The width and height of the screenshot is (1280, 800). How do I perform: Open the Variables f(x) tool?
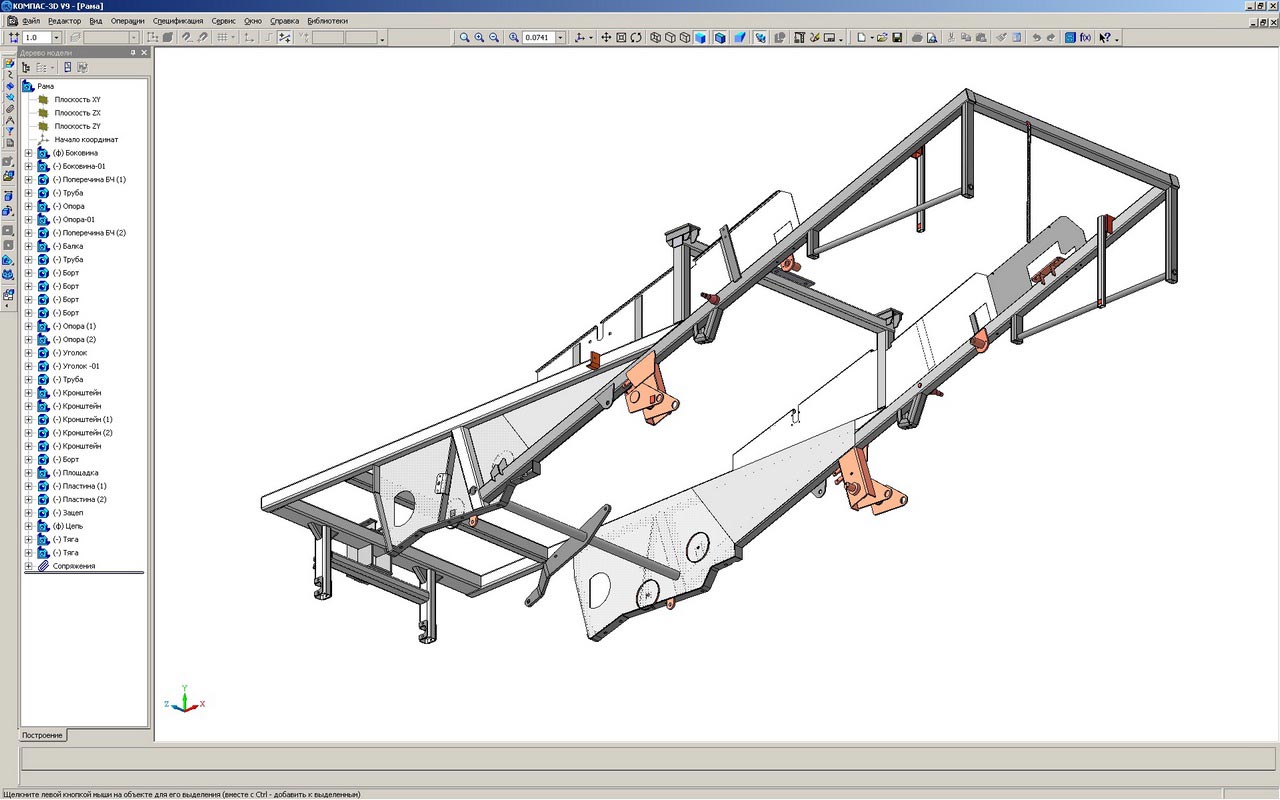click(1084, 37)
